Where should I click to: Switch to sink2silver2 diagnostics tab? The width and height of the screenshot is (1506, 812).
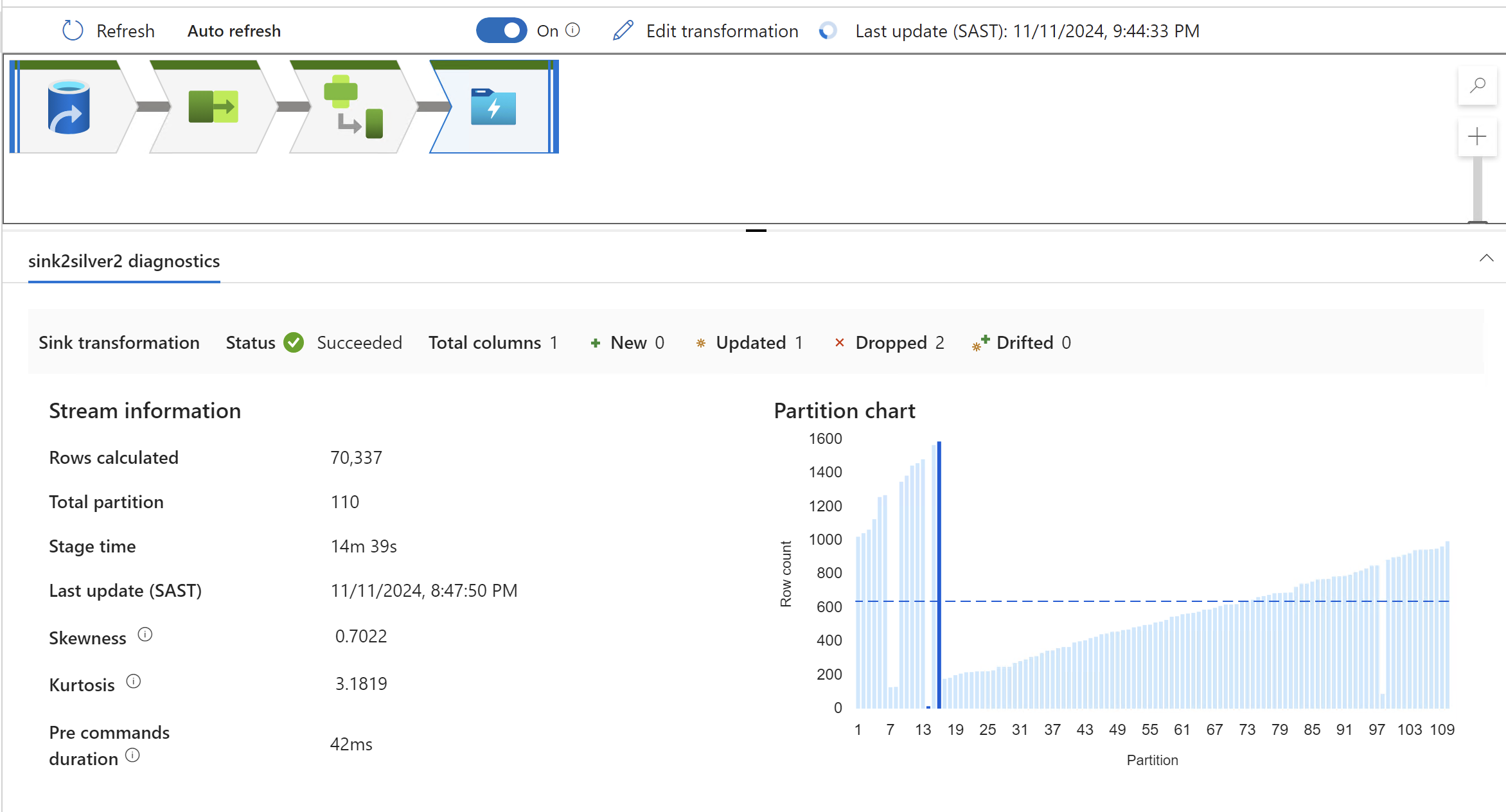(x=124, y=261)
